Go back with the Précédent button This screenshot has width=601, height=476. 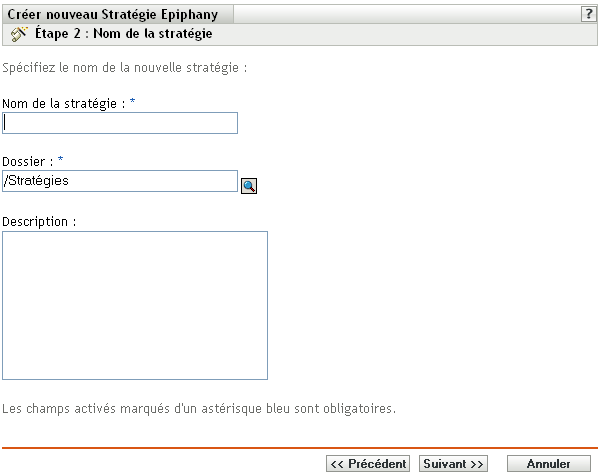[368, 464]
